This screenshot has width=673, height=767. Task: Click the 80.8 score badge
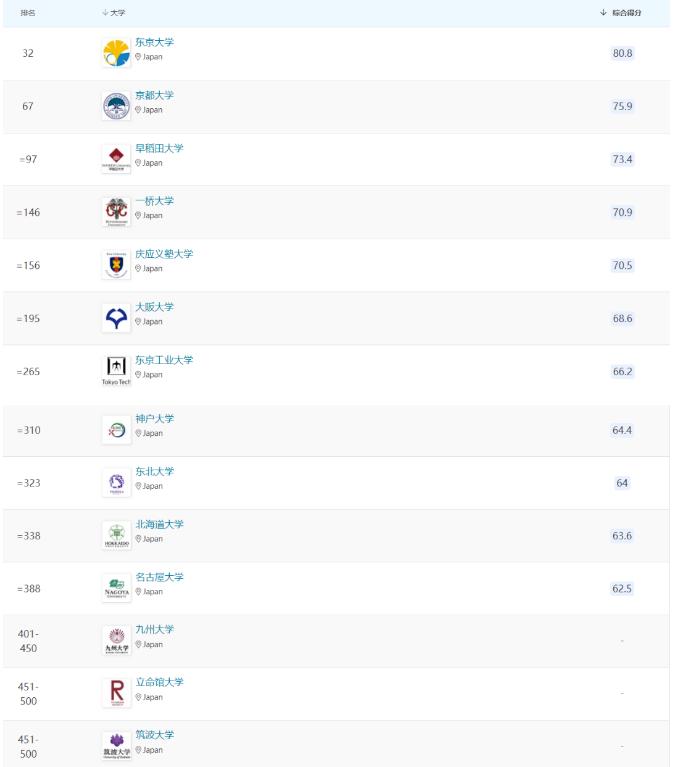click(x=621, y=52)
